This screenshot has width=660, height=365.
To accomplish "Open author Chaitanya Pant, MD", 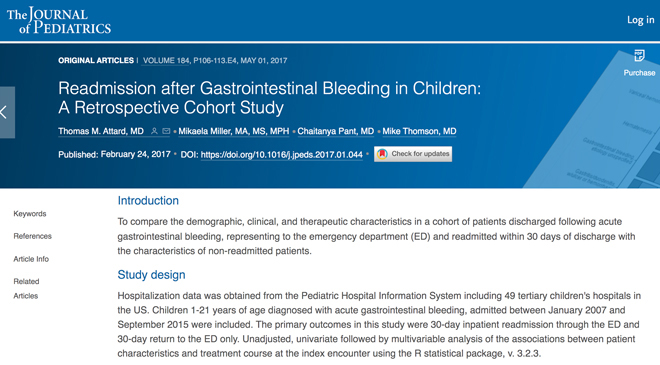I will click(x=335, y=131).
